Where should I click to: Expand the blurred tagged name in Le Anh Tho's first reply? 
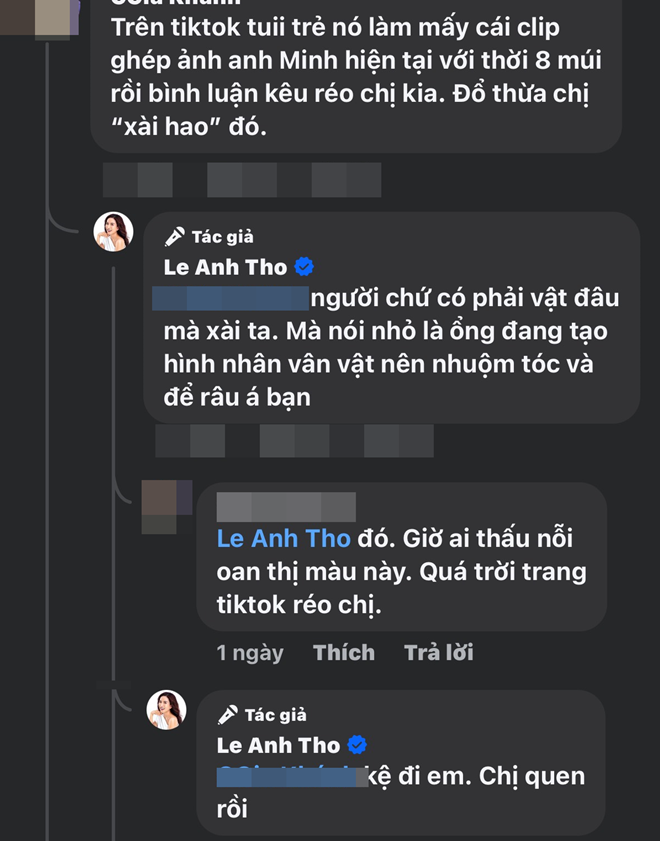point(232,296)
